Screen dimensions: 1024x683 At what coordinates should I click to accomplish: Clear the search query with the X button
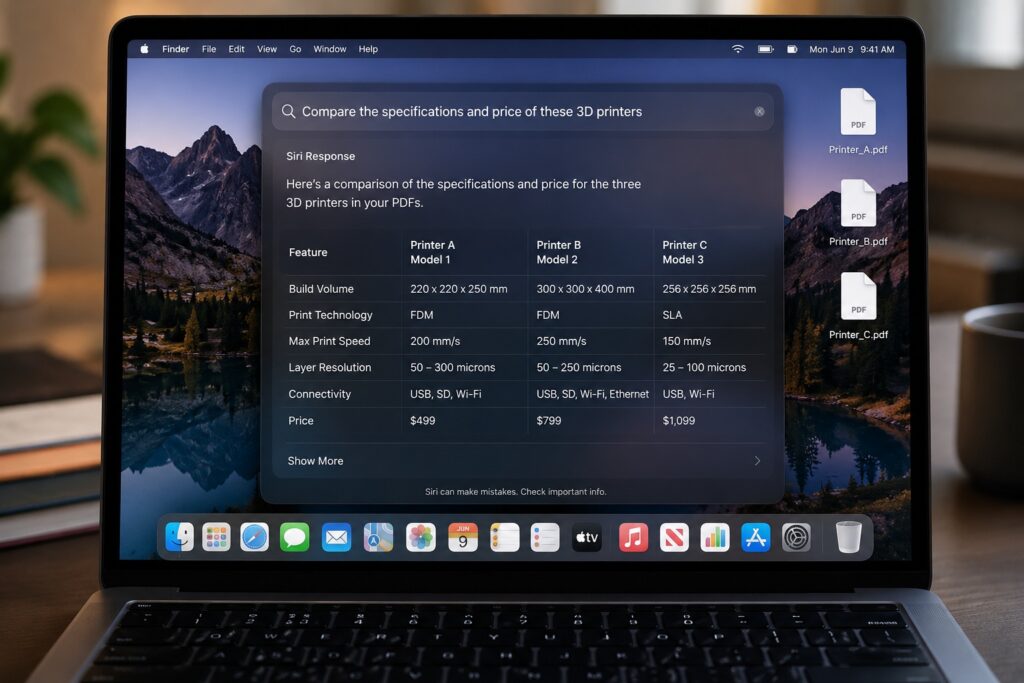click(760, 112)
